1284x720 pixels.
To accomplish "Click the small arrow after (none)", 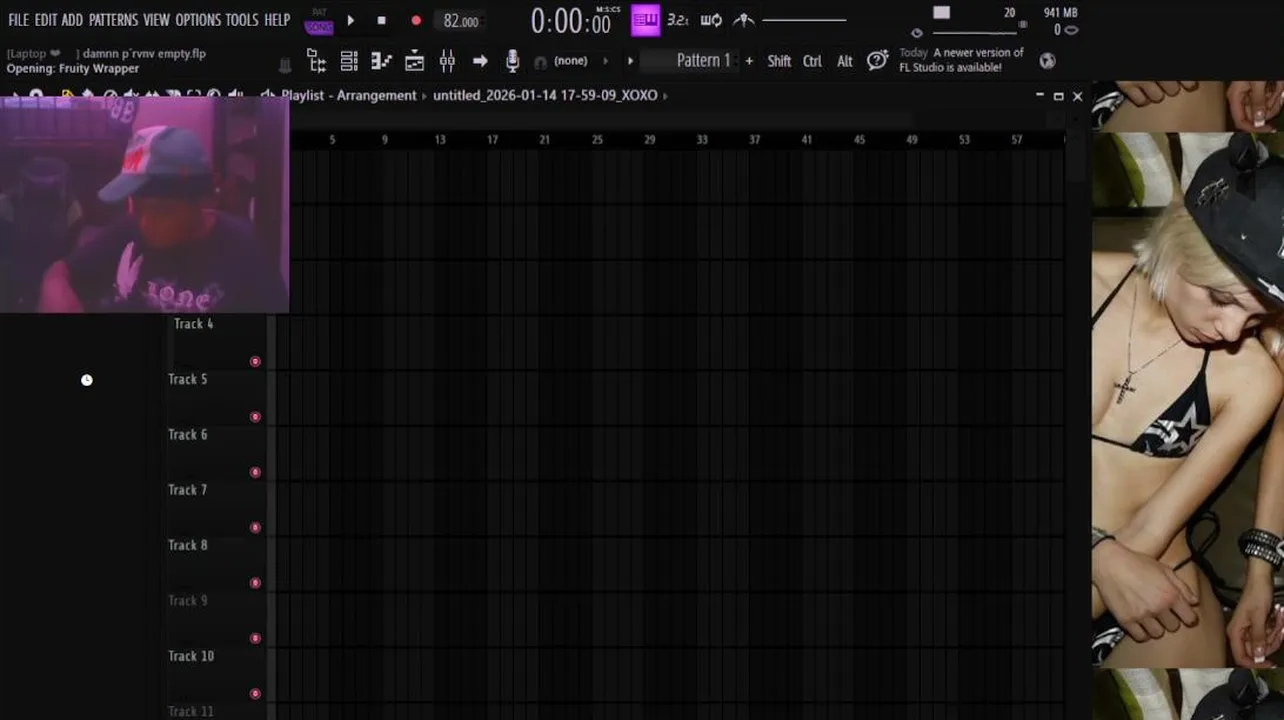I will [605, 61].
